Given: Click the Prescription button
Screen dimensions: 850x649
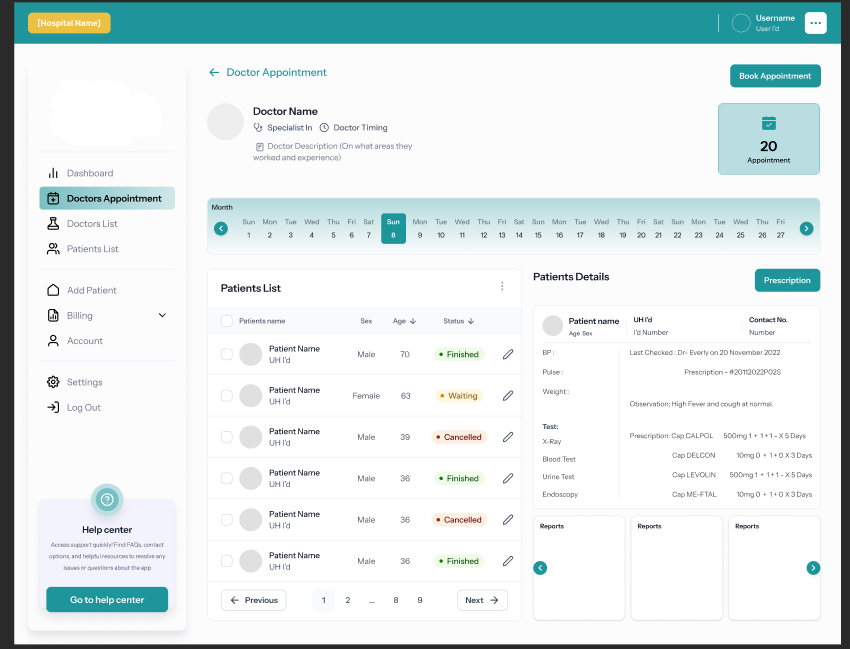Looking at the screenshot, I should 787,280.
